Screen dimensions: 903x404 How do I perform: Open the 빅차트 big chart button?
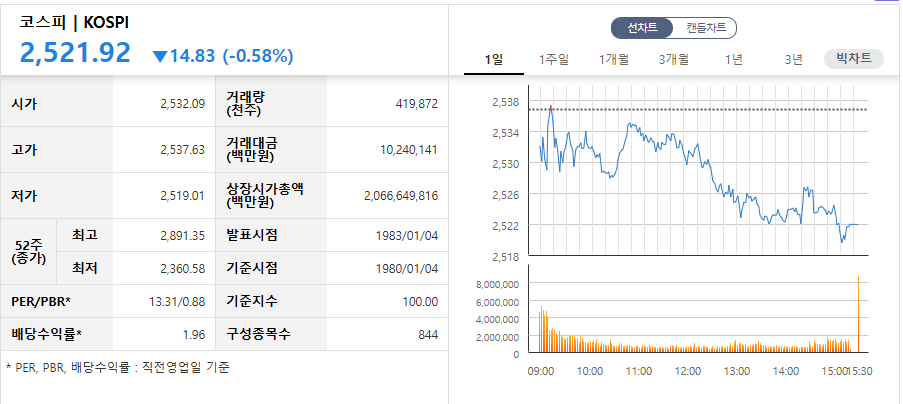pyautogui.click(x=853, y=59)
